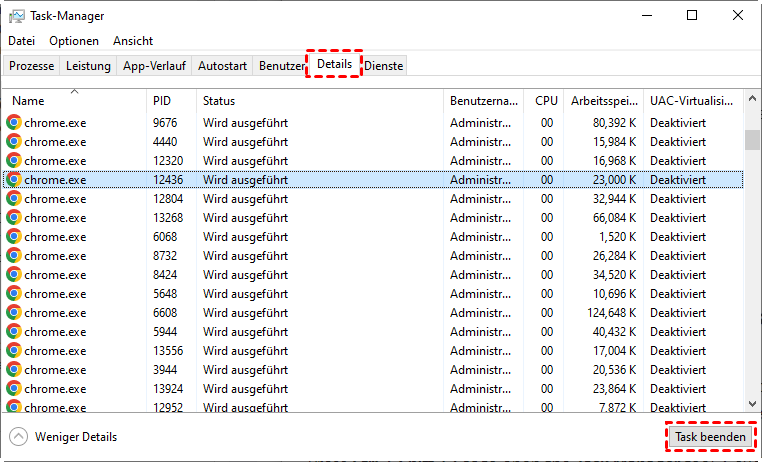Click Chrome icon of PID 8732 row
The image size is (762, 462).
tap(14, 255)
